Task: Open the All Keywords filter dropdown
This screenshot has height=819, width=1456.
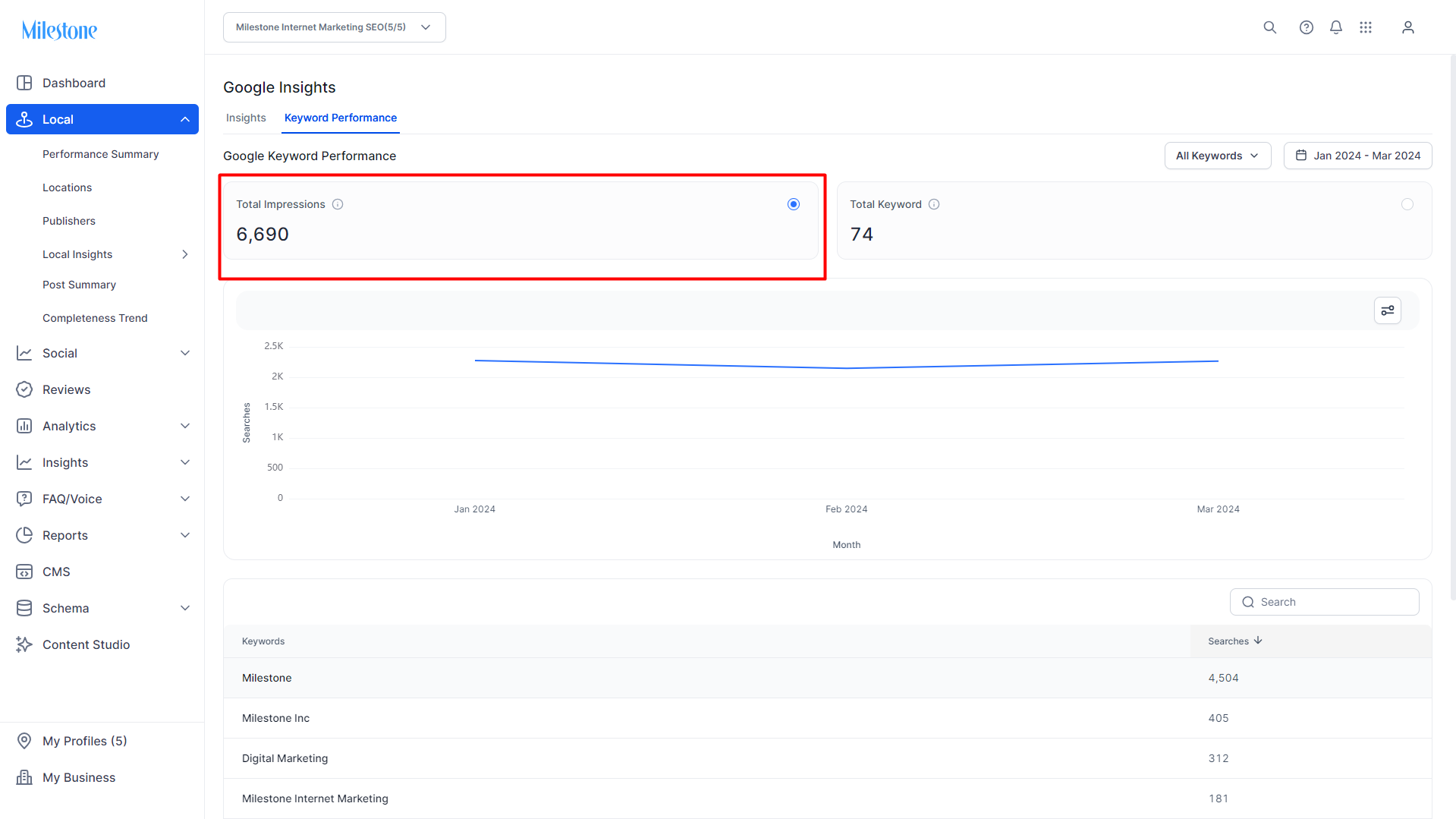Action: [x=1218, y=156]
